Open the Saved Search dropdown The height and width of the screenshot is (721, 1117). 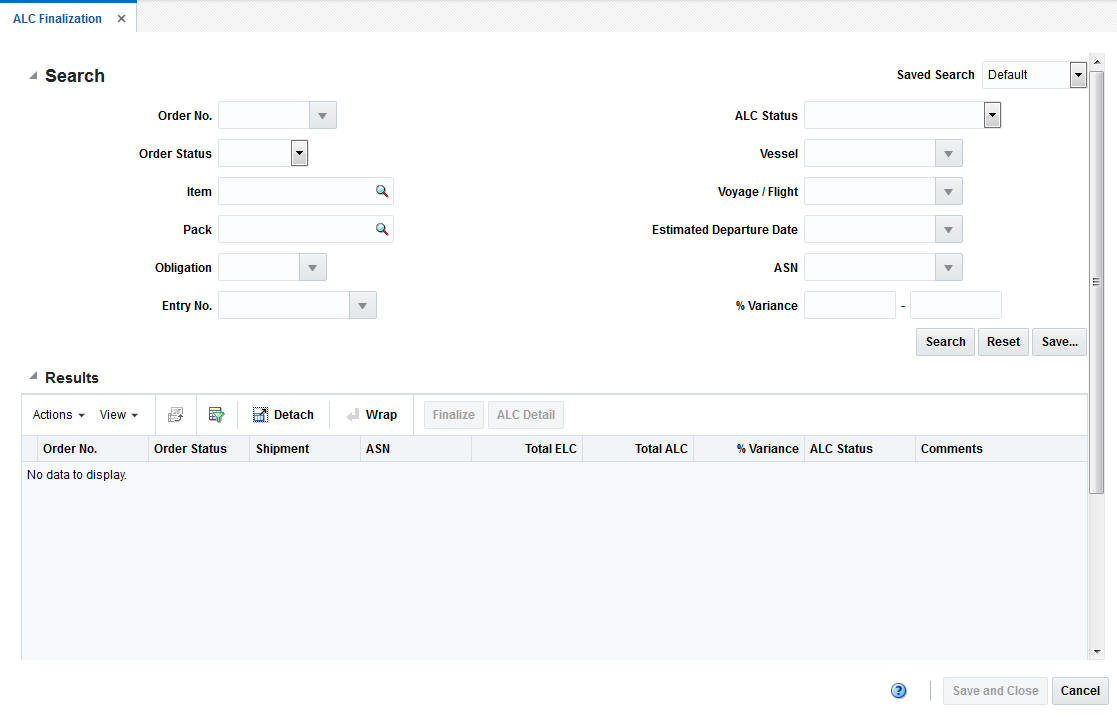coord(1078,75)
